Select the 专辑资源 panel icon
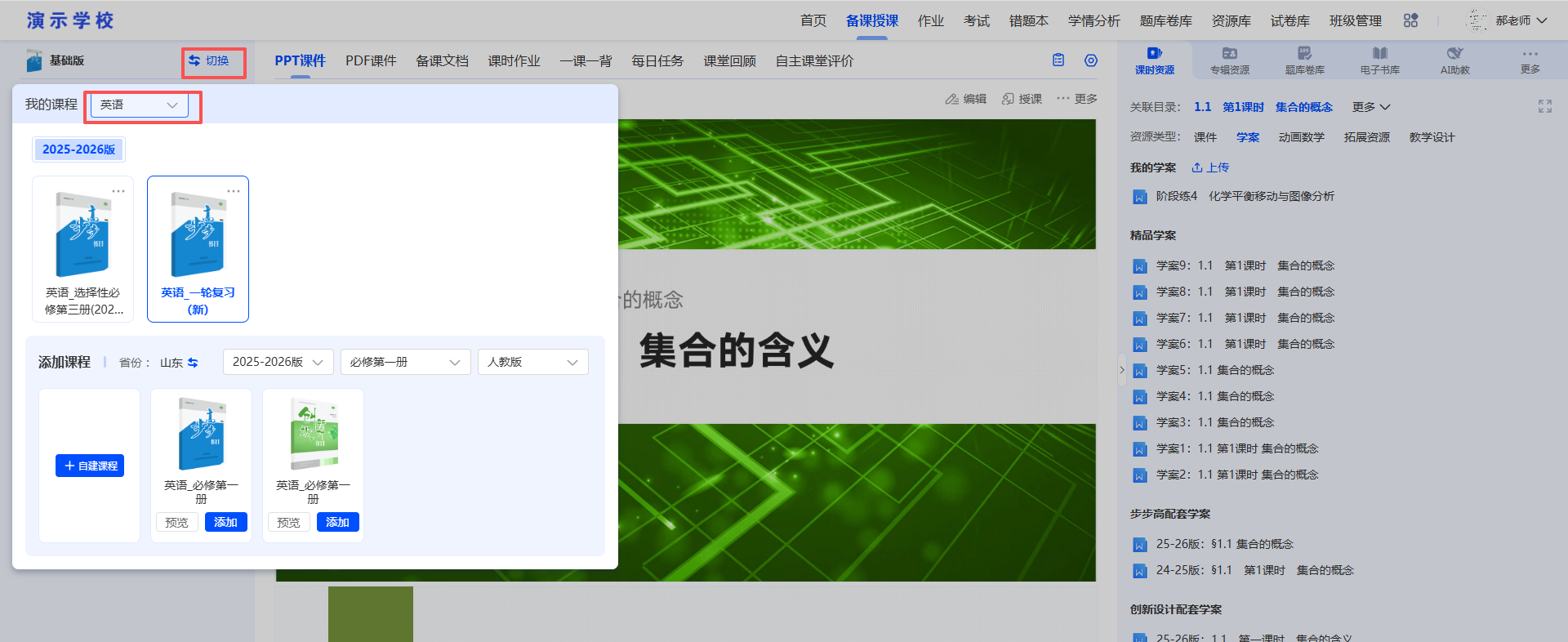The image size is (1568, 642). click(1230, 53)
